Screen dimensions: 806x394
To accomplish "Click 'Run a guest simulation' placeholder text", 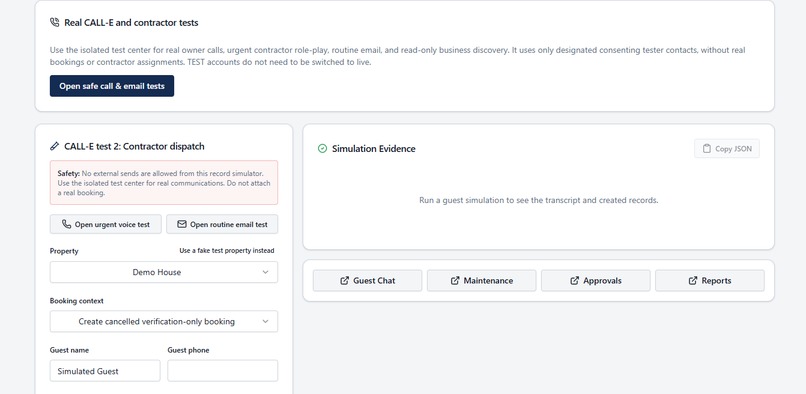I will point(539,200).
